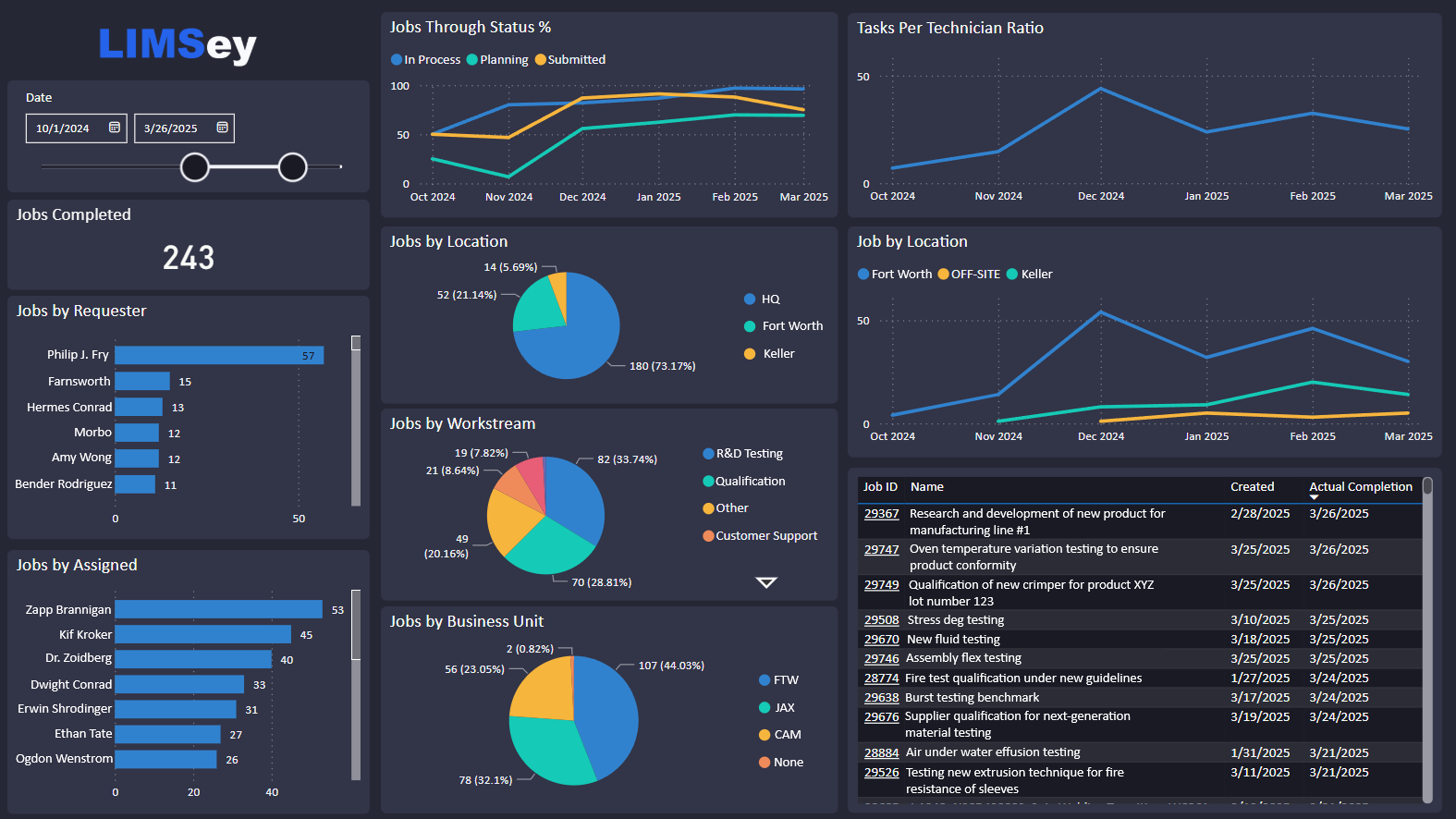Toggle the R&D Testing legend item
This screenshot has height=819, width=1456.
tap(743, 454)
